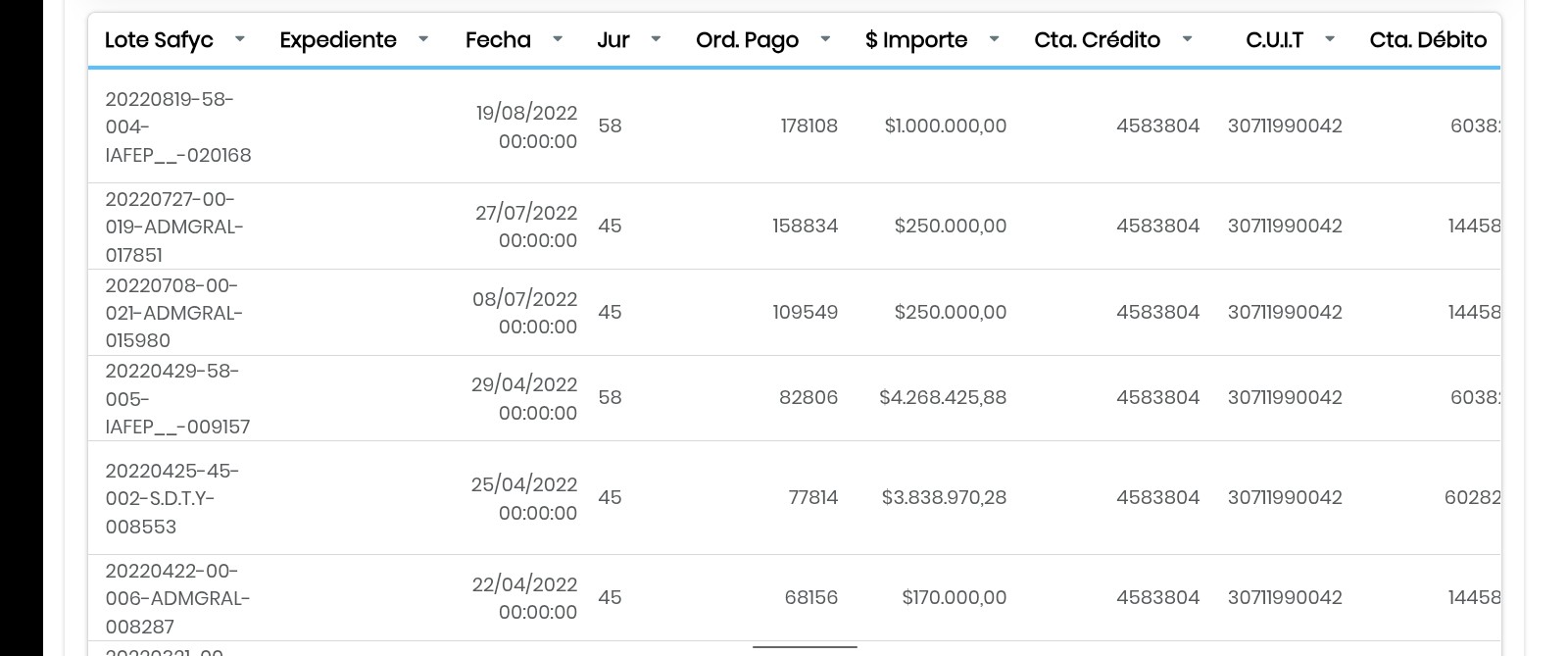Viewport: 1568px width, 656px height.
Task: Open the Lote Safyc column dropdown arrow
Action: click(239, 40)
